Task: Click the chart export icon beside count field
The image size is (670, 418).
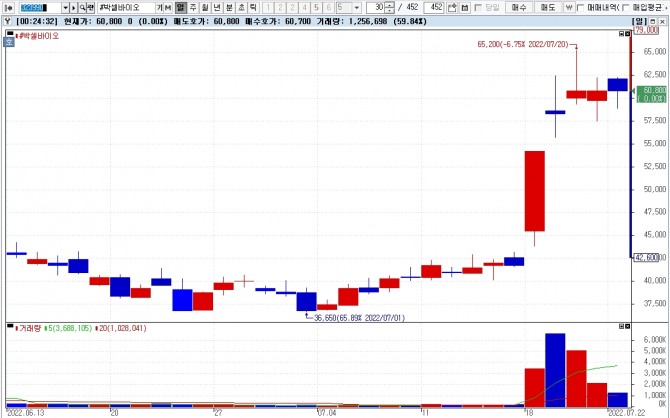Action: (x=452, y=8)
